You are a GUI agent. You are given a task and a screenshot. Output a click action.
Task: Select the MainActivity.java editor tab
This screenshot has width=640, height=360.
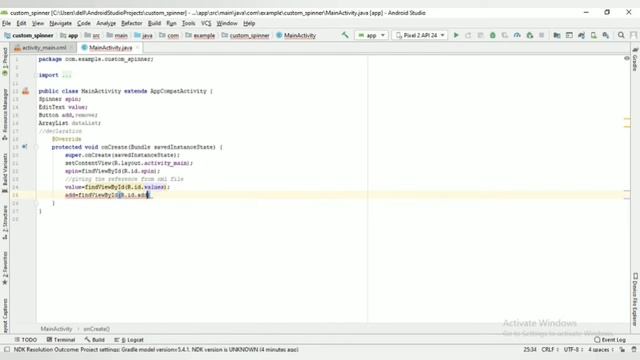tap(110, 48)
